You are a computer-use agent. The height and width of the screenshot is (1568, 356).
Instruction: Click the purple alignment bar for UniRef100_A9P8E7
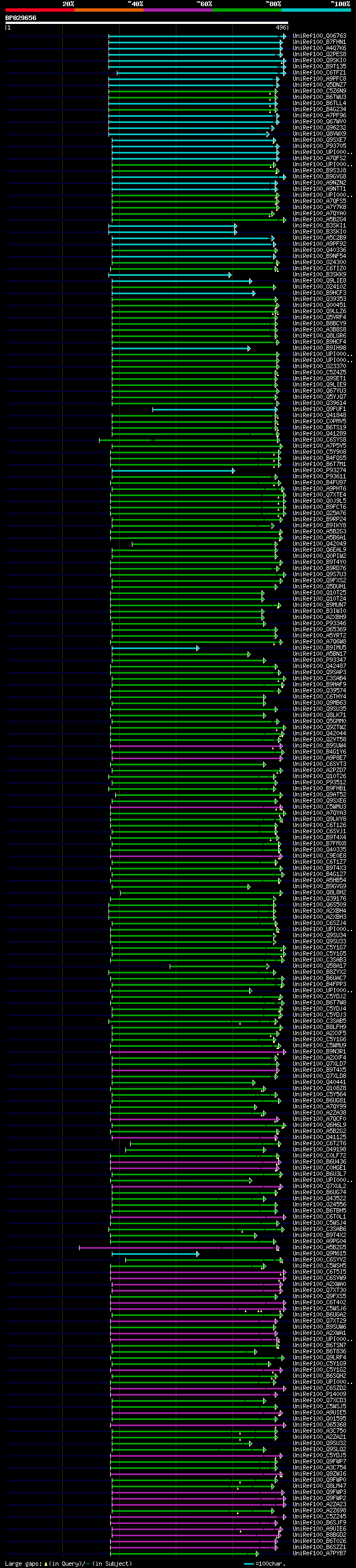pyautogui.click(x=197, y=758)
